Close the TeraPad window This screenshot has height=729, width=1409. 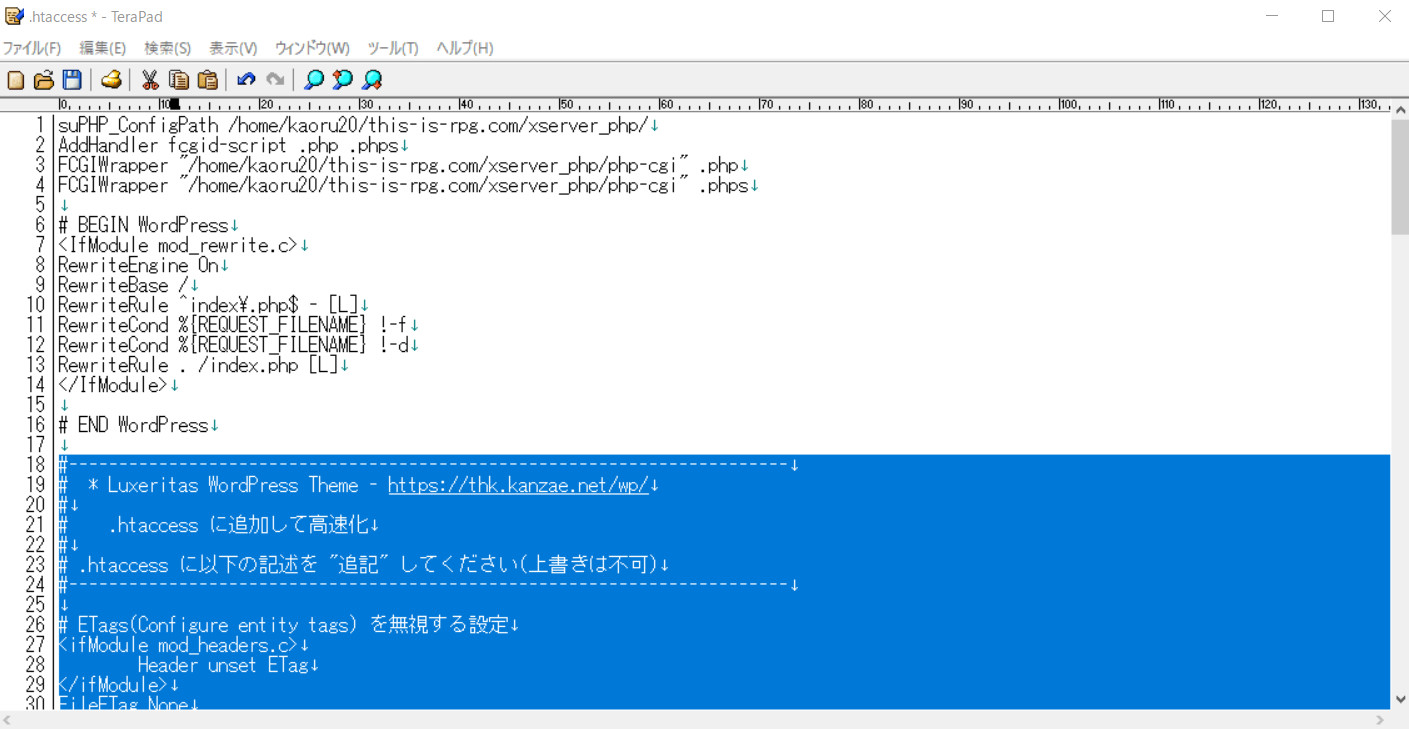1384,16
